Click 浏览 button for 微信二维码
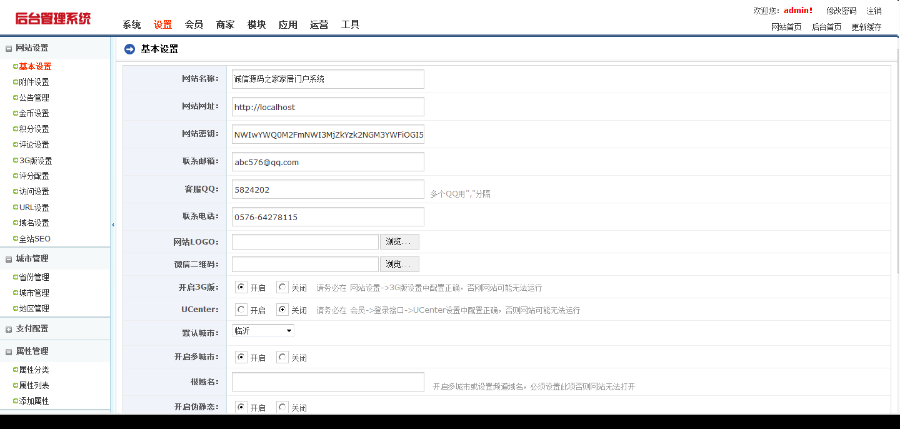 399,264
